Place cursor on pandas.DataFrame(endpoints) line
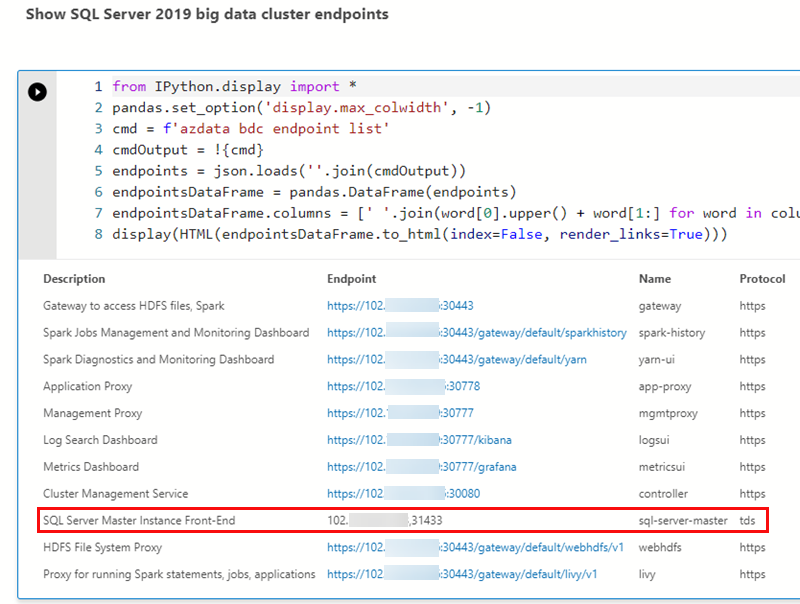 coord(314,192)
